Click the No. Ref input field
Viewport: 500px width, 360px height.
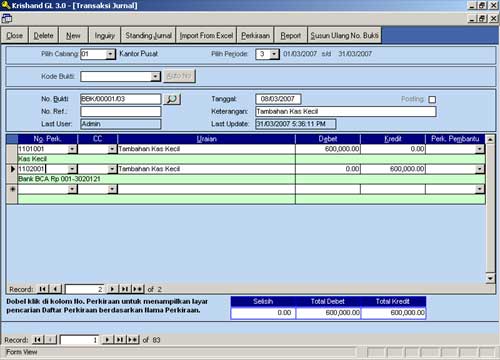pos(121,111)
